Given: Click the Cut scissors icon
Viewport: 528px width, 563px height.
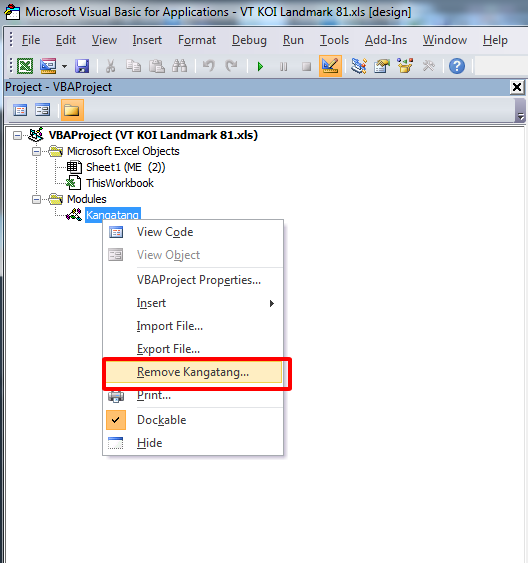Looking at the screenshot, I should 111,66.
